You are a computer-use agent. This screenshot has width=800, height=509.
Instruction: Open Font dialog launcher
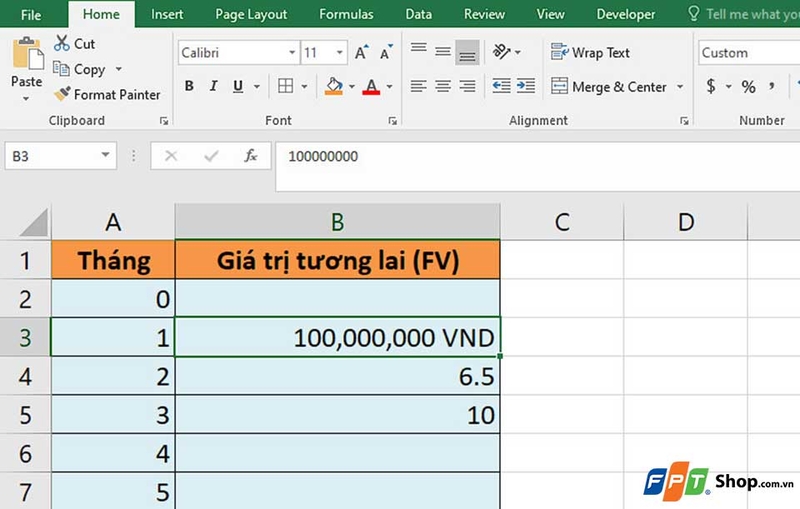coord(392,121)
